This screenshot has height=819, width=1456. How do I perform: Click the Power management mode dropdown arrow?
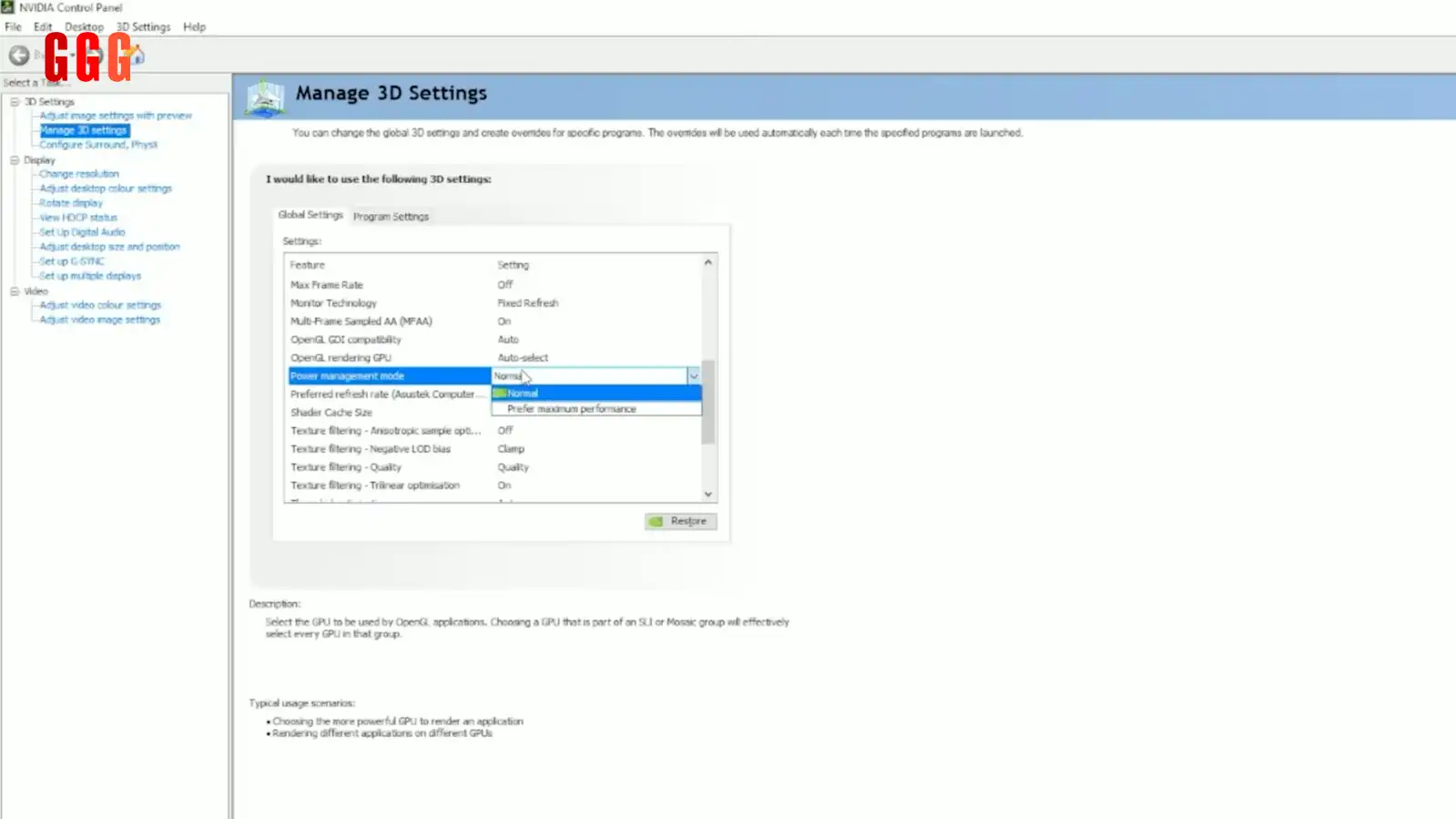(x=694, y=376)
